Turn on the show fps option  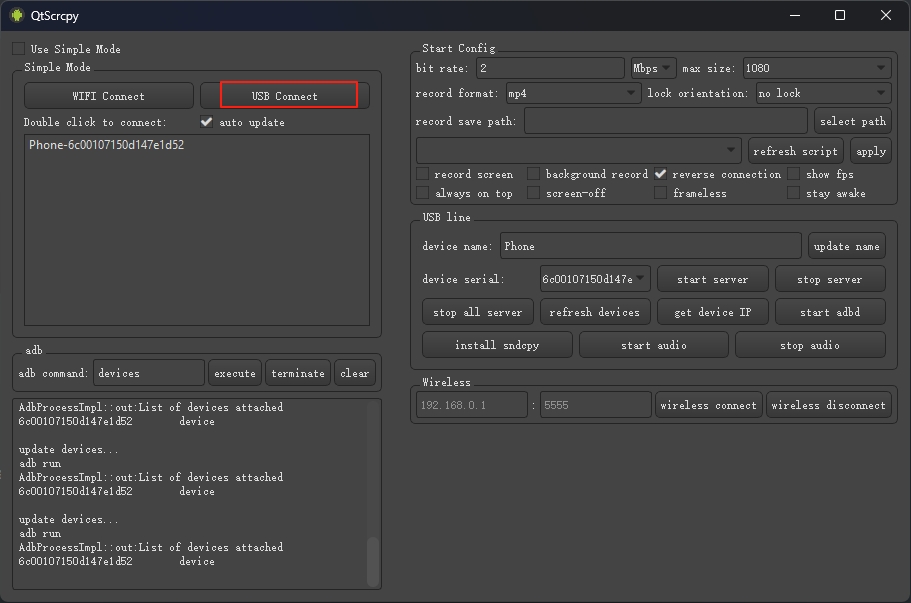tap(794, 174)
